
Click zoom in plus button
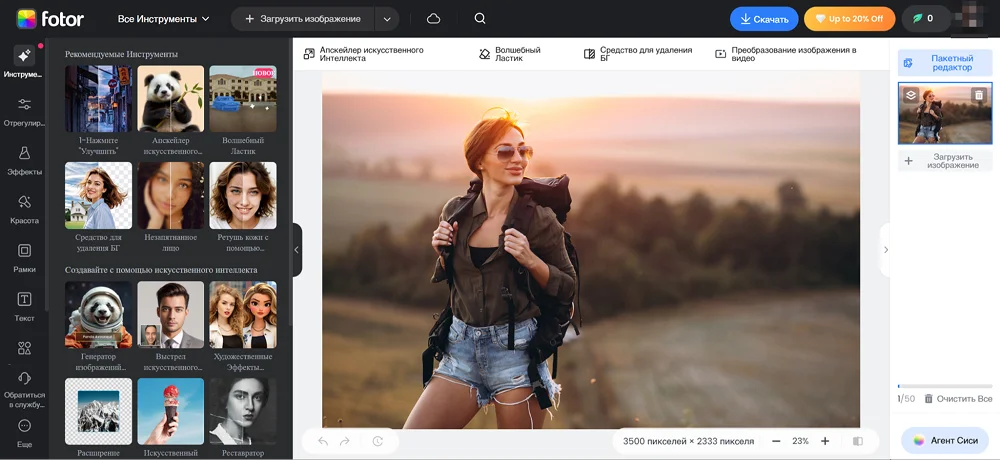click(825, 441)
